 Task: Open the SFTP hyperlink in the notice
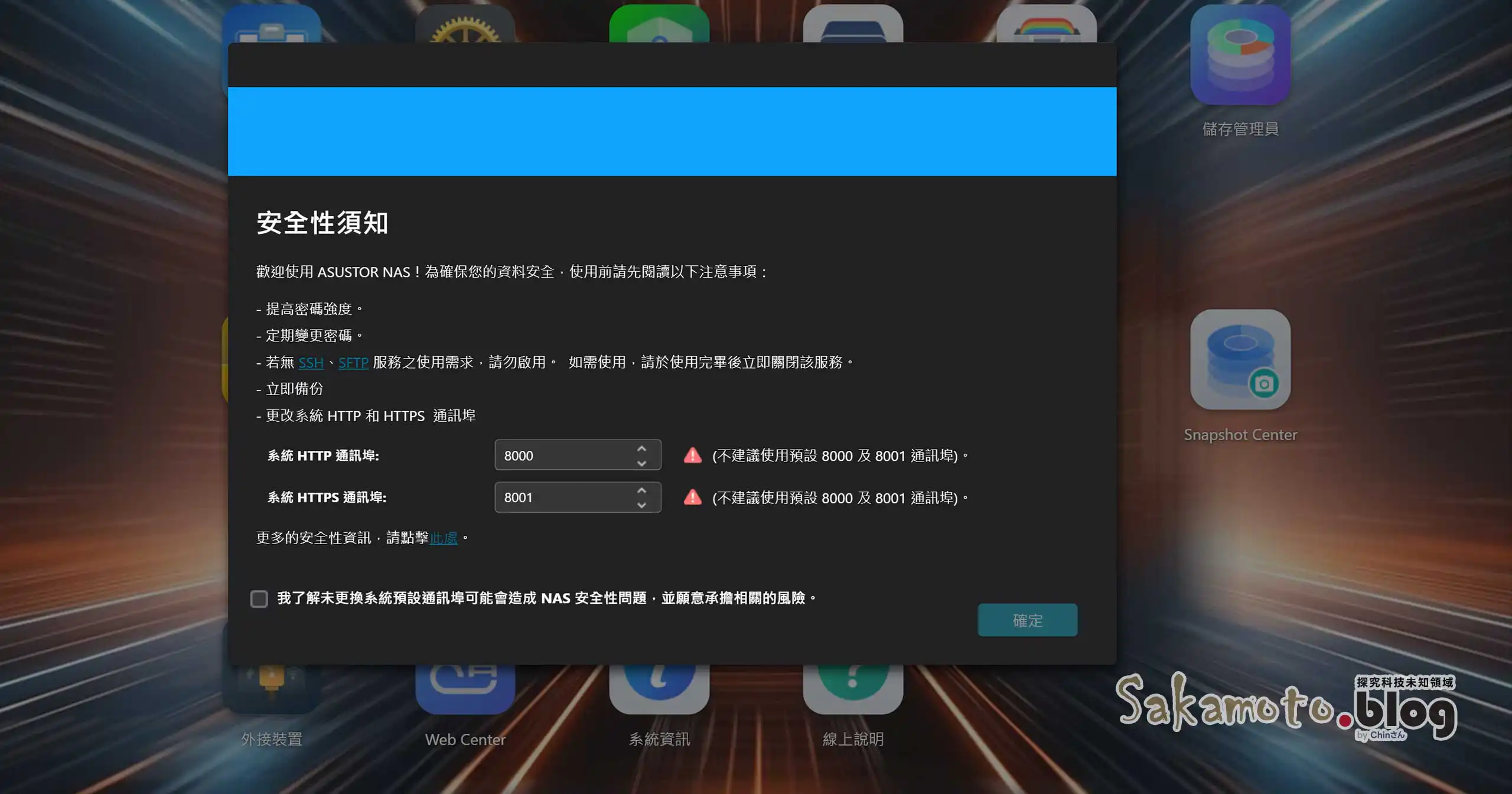pos(353,362)
